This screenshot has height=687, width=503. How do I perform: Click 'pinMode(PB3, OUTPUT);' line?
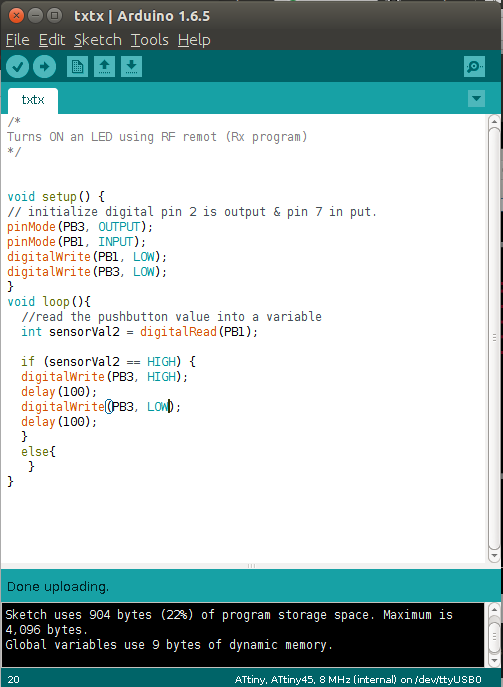(x=80, y=227)
